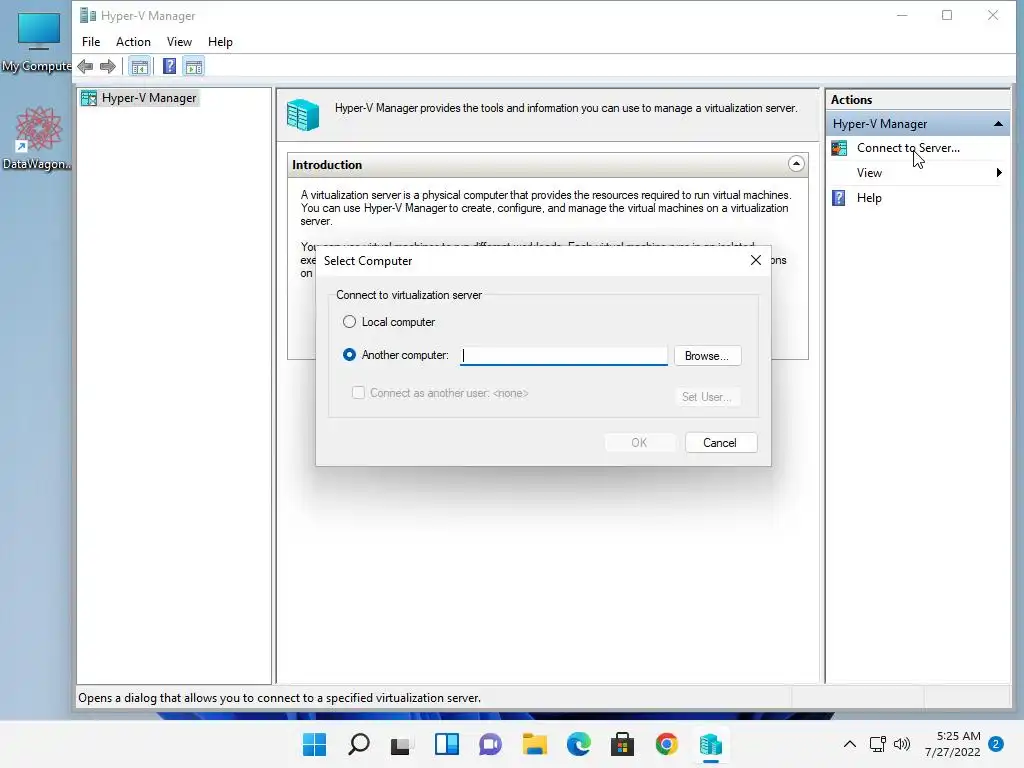Open Chat icon on taskbar
Screen dimensions: 1024x768
[x=490, y=744]
